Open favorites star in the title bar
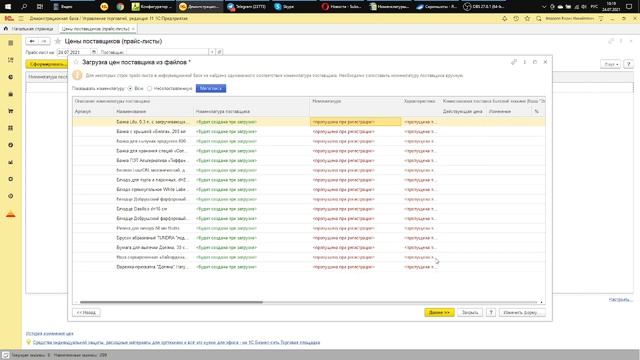The height and width of the screenshot is (360, 640). coord(527,19)
